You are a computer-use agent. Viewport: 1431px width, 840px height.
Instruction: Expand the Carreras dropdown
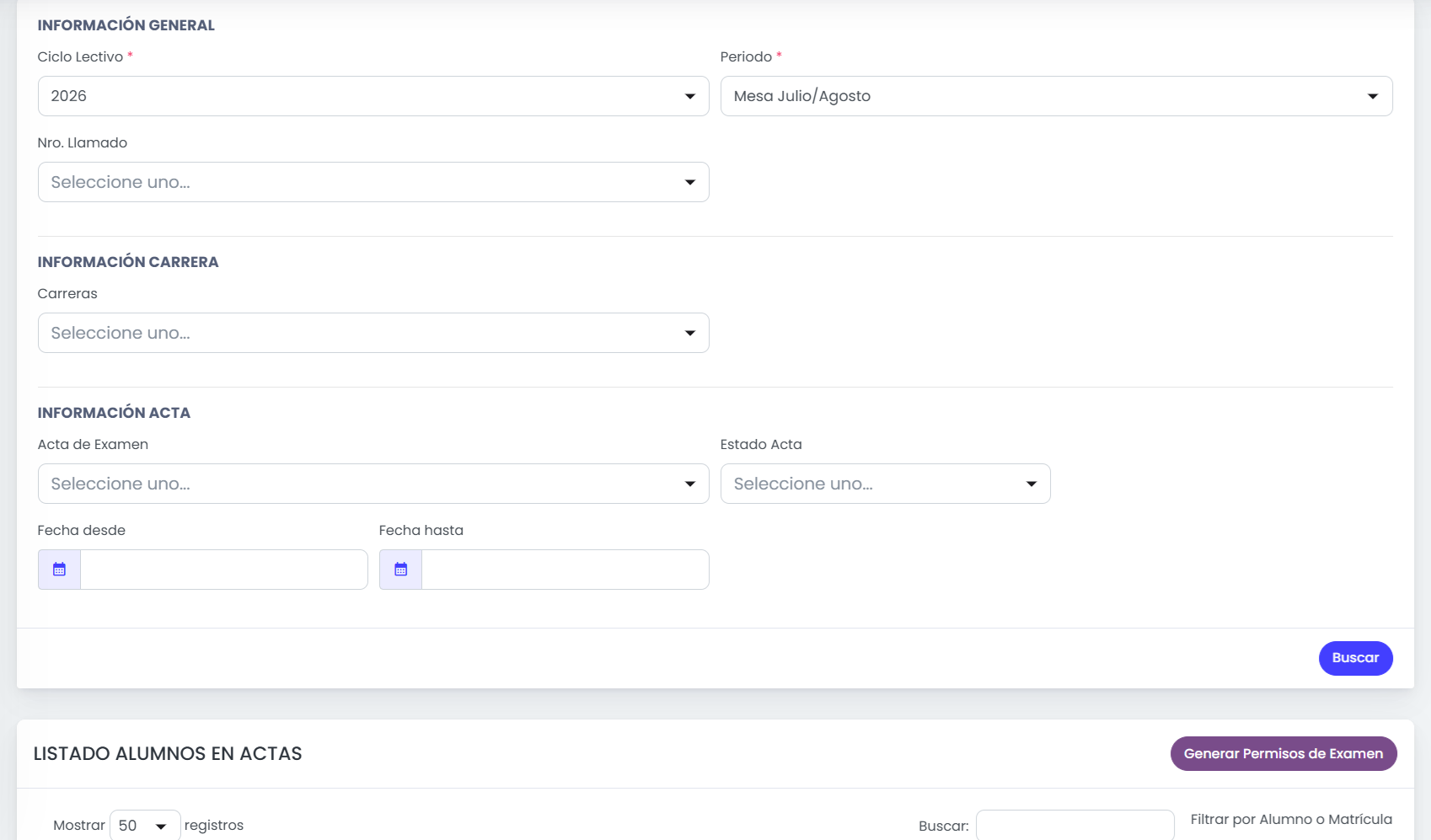coord(373,333)
